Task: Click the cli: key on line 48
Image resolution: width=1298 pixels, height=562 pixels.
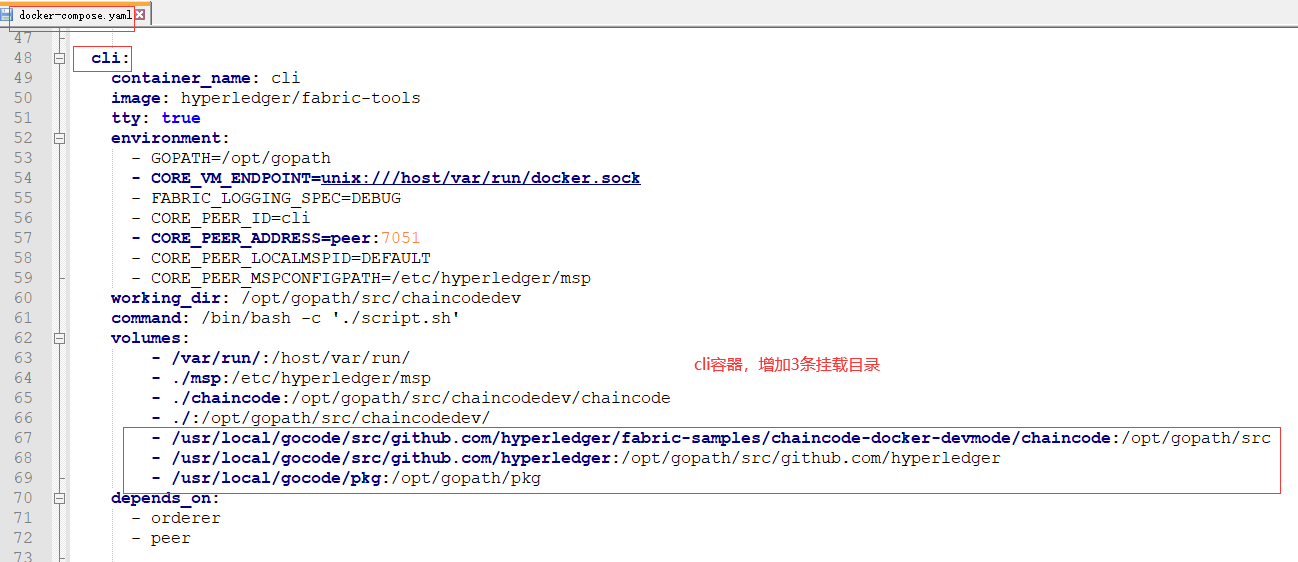Action: tap(111, 58)
